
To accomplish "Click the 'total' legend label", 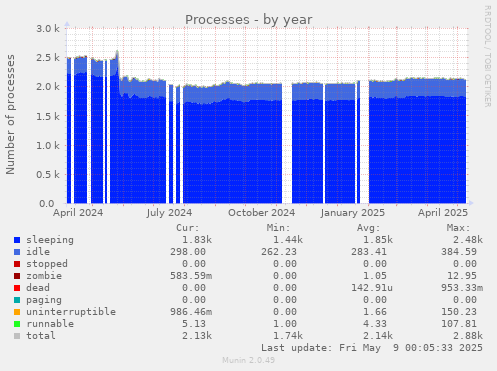I will coord(41,336).
